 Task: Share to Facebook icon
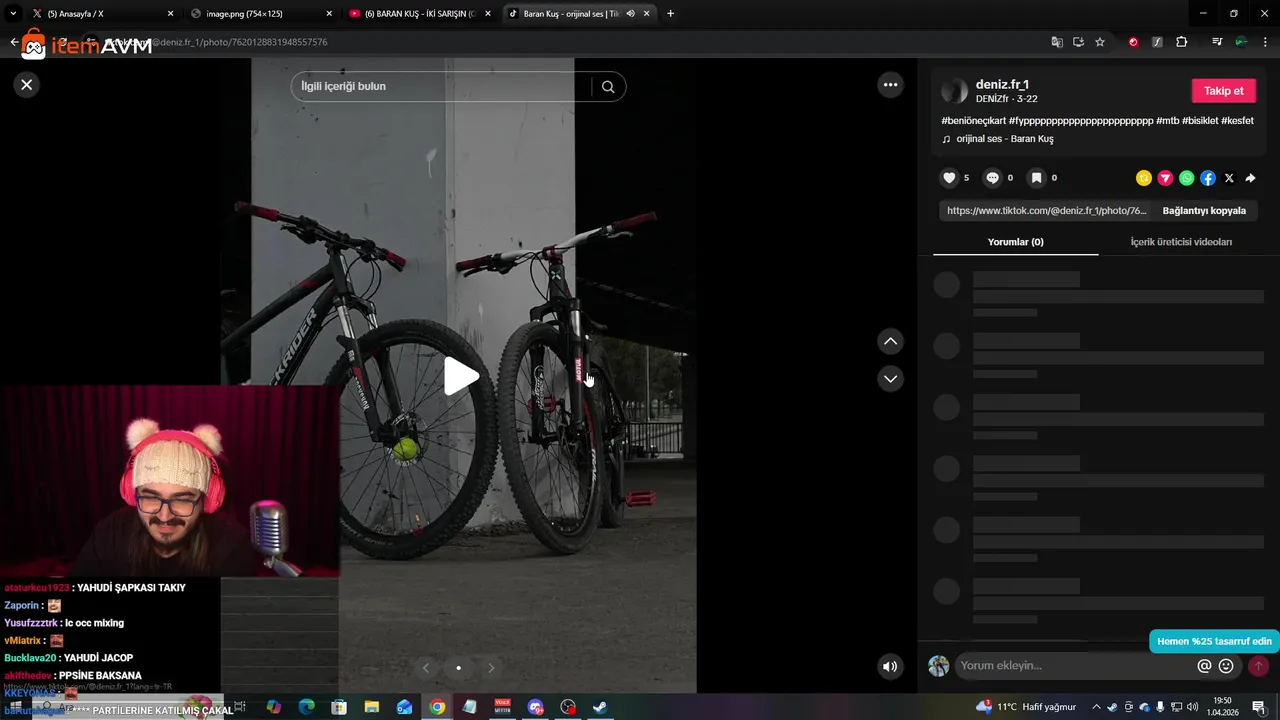point(1208,178)
